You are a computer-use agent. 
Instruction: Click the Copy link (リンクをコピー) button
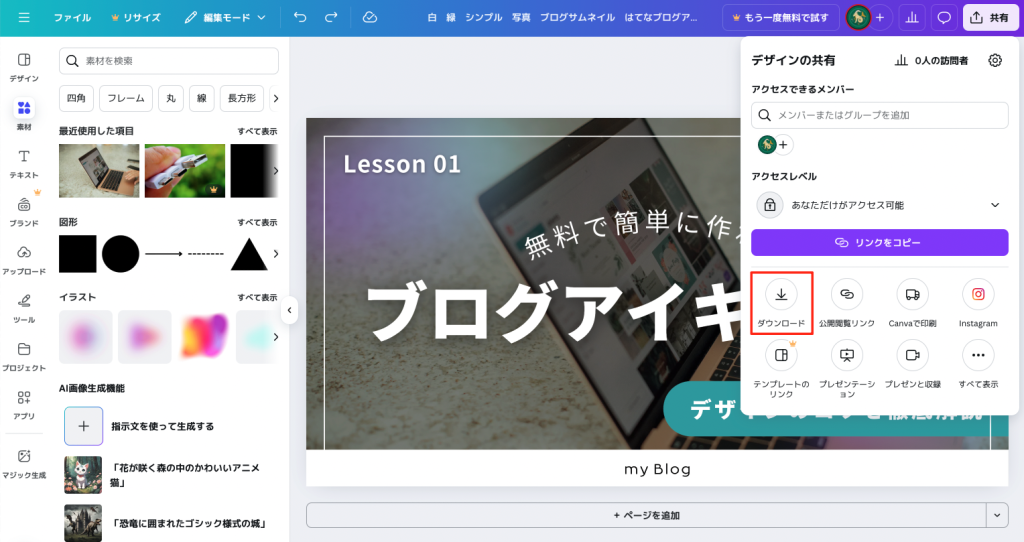[x=879, y=242]
